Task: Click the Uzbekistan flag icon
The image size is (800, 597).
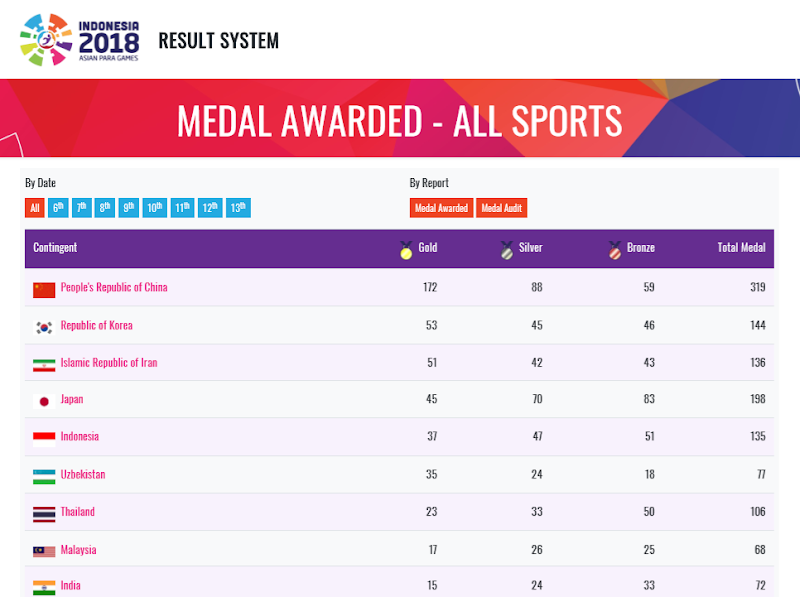Action: pyautogui.click(x=44, y=476)
